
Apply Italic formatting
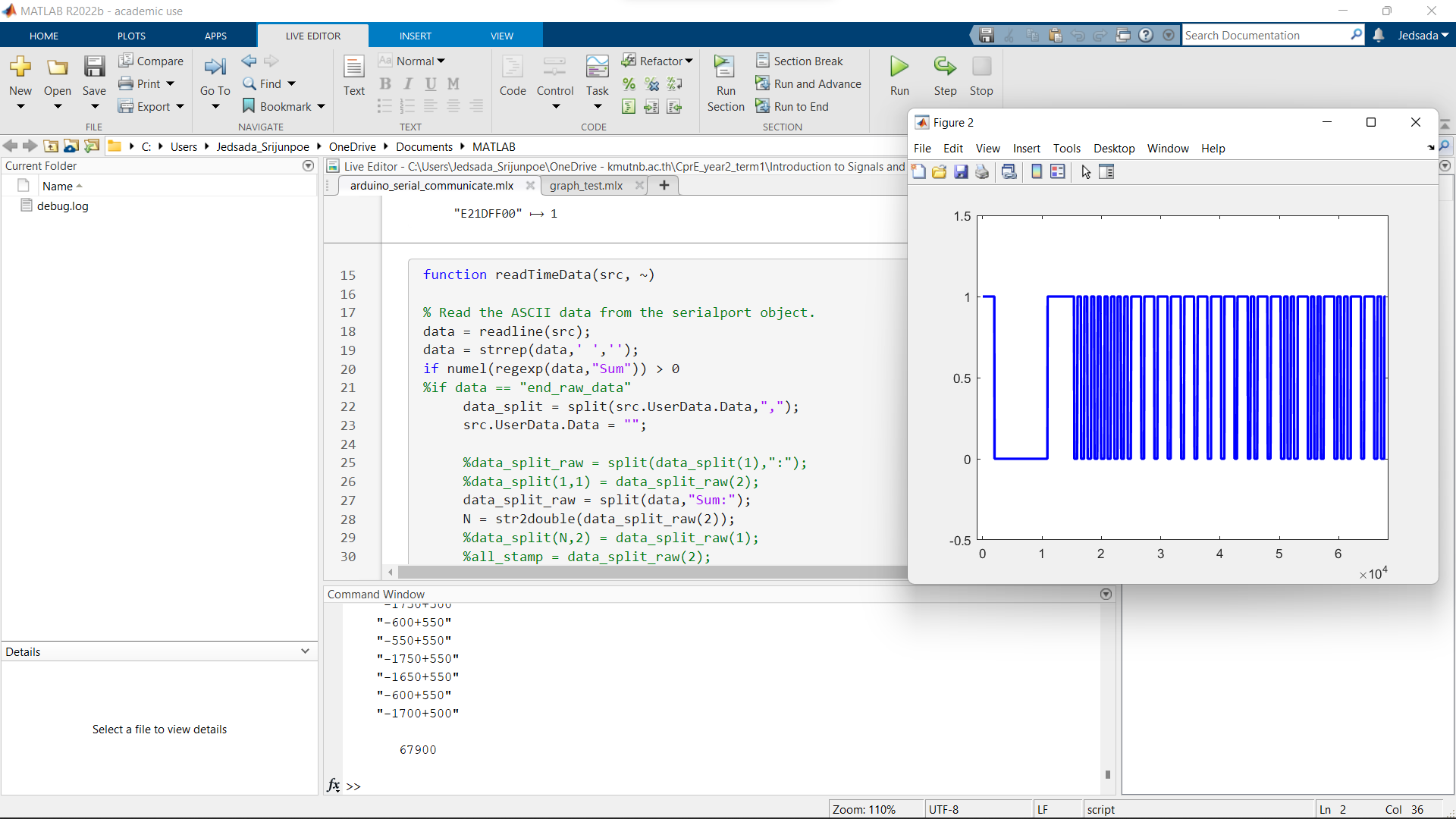point(408,83)
